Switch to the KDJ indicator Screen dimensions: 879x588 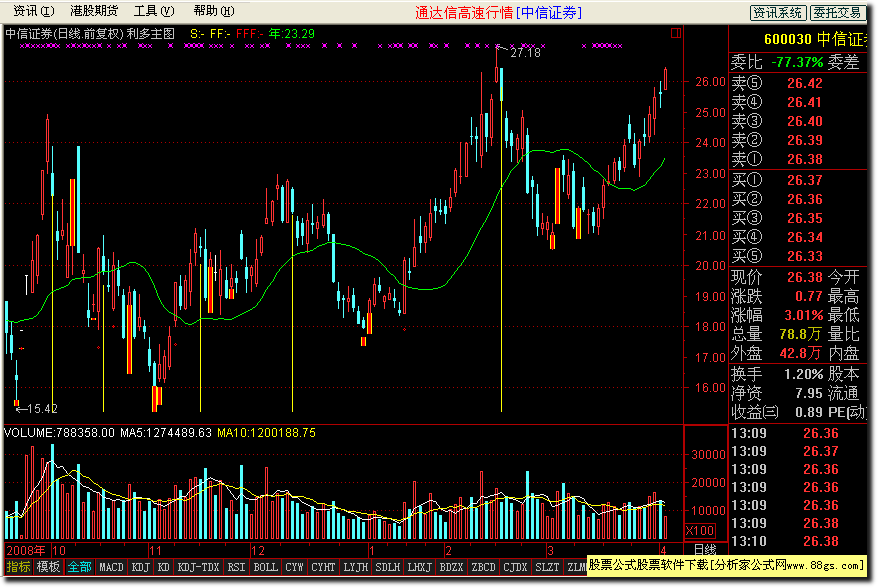click(140, 567)
